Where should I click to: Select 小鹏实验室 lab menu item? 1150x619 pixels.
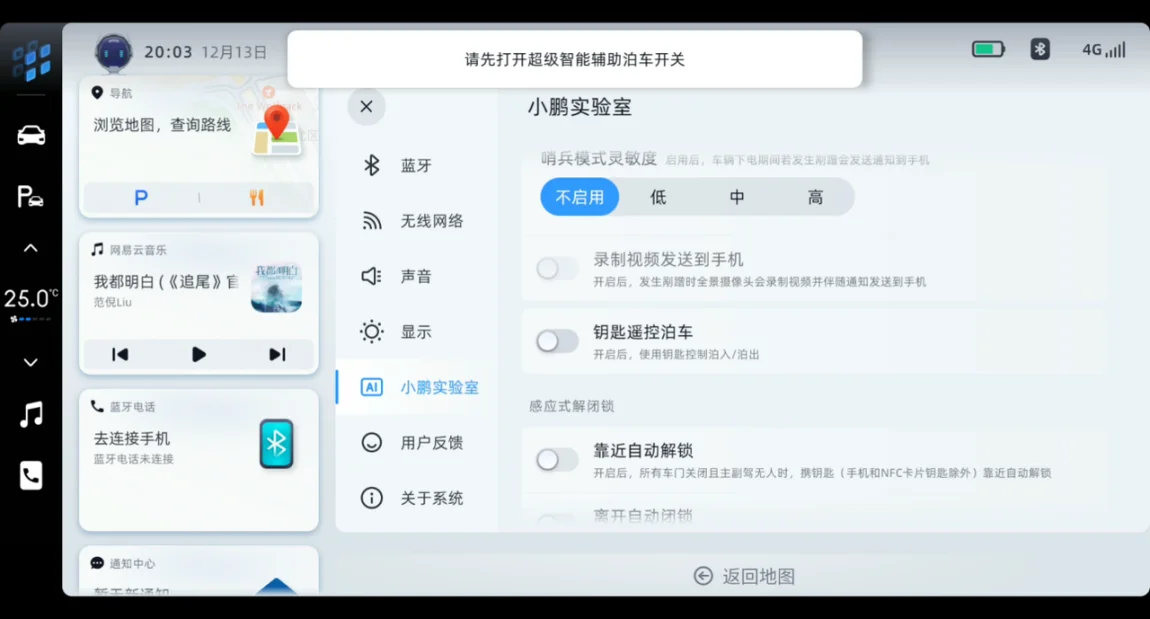click(417, 387)
